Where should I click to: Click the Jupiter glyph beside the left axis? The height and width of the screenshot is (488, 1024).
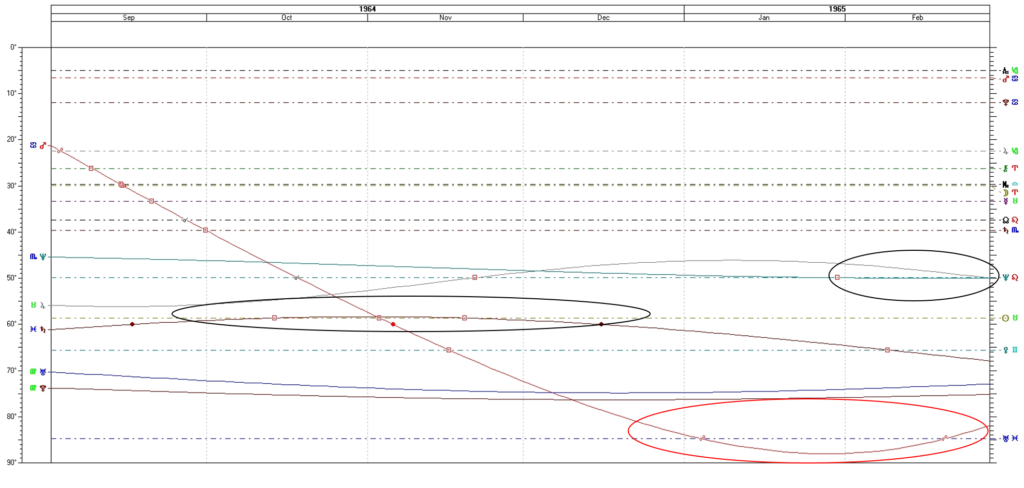tap(42, 304)
